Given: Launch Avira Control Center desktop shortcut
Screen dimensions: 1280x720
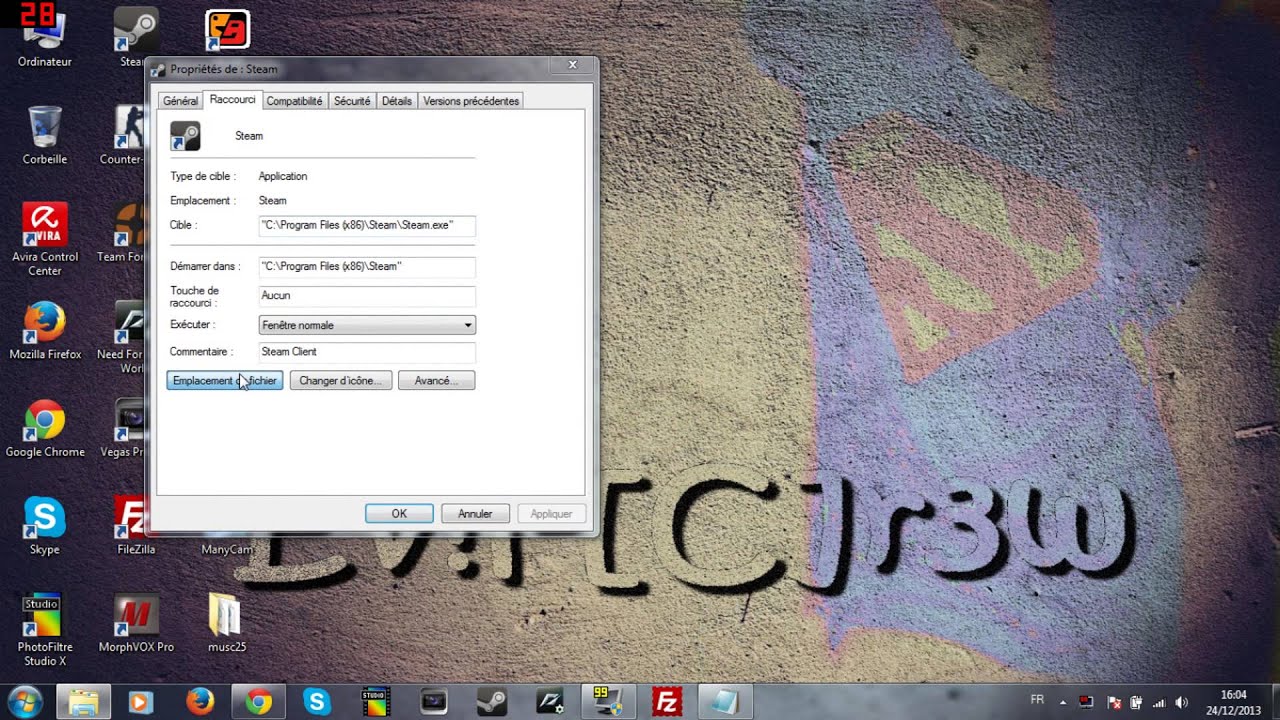Looking at the screenshot, I should click(44, 240).
